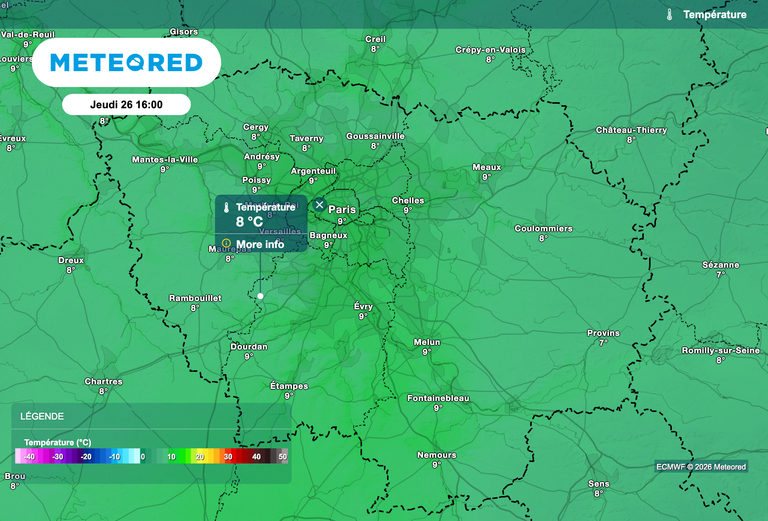Click the Dourdan label
The image size is (768, 521).
[249, 346]
